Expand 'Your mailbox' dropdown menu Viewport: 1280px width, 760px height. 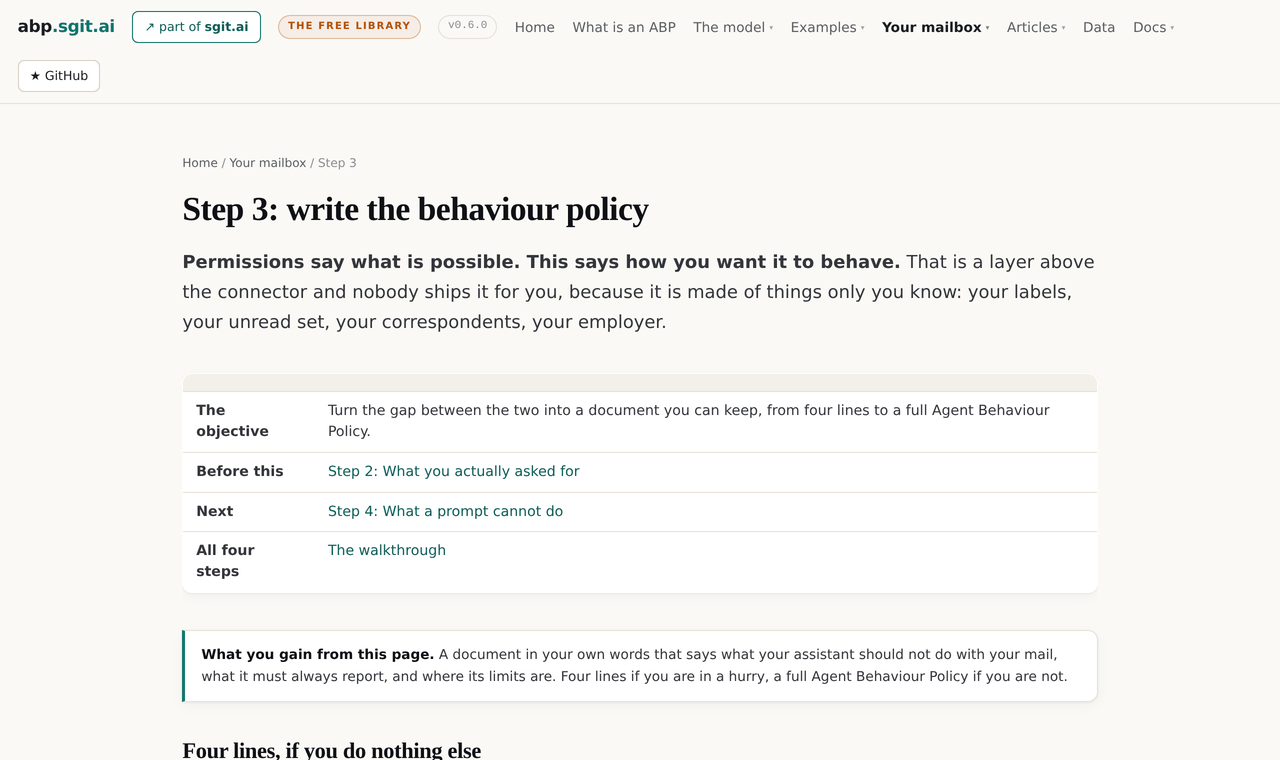pos(935,27)
